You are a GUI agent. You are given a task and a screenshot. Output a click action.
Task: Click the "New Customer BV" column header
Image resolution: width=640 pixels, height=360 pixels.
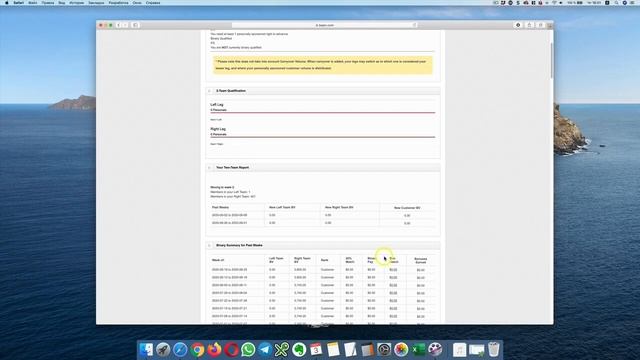tap(407, 208)
